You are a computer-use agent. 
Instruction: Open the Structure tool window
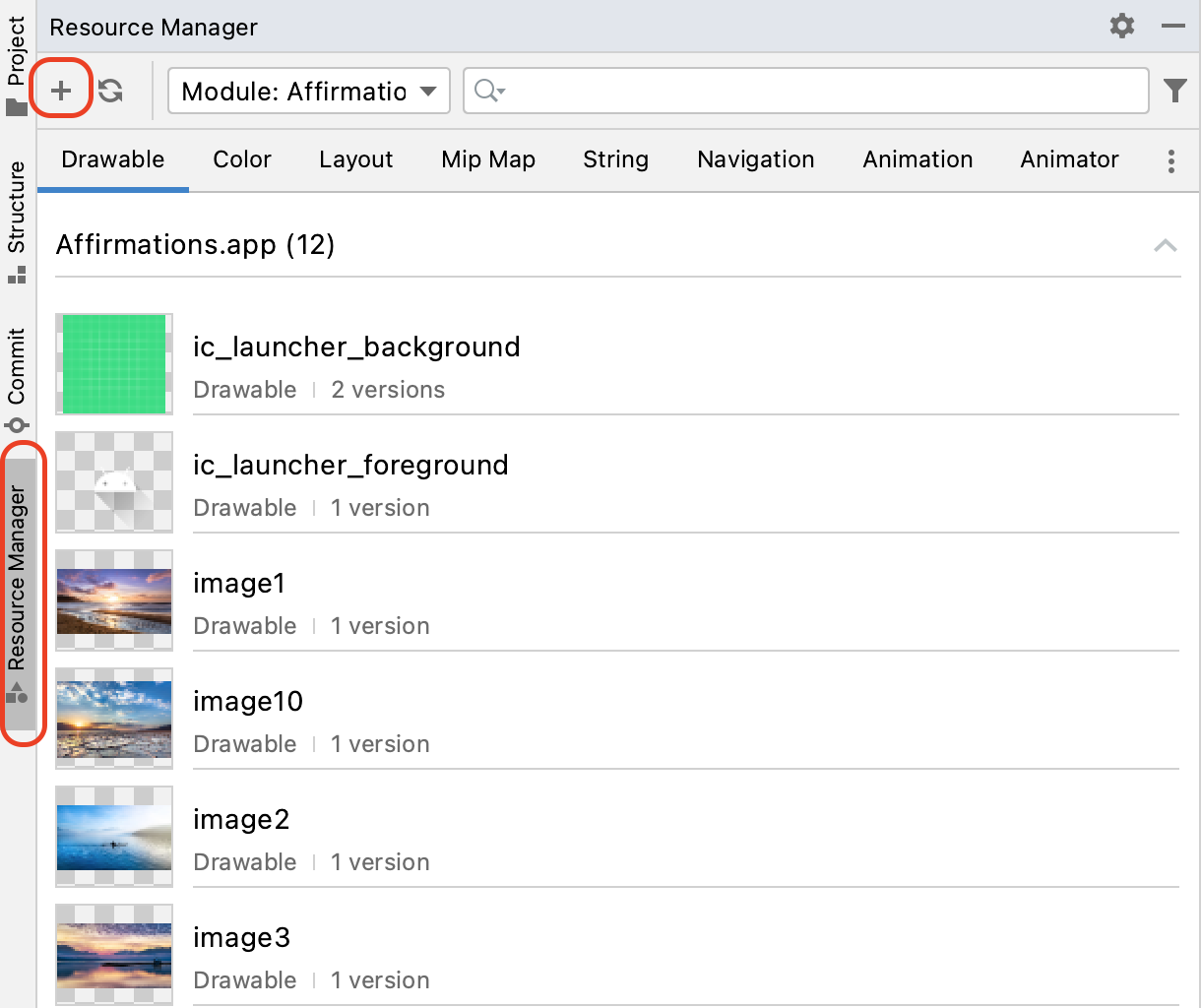point(17,220)
